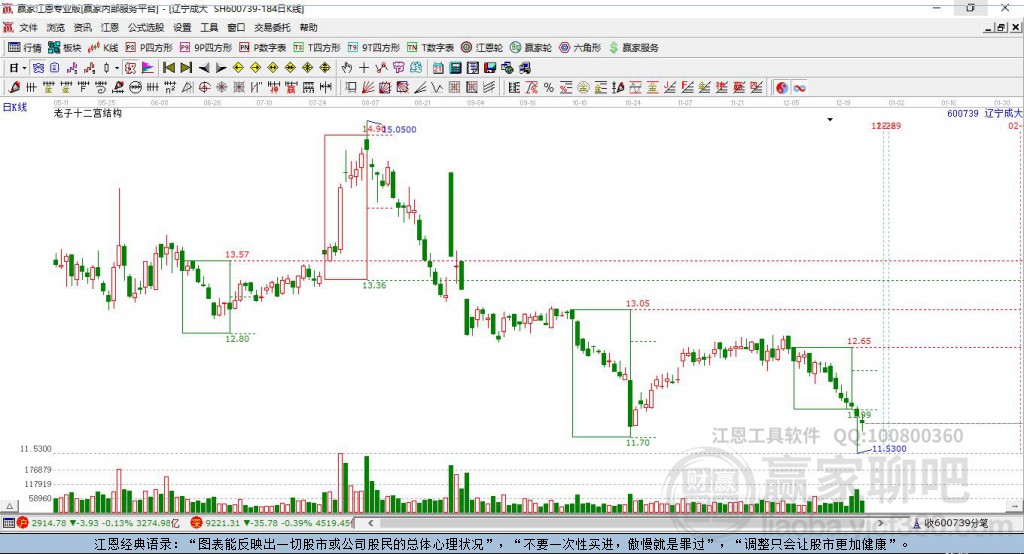Jump to first bar with skip-back arrow

[169, 68]
